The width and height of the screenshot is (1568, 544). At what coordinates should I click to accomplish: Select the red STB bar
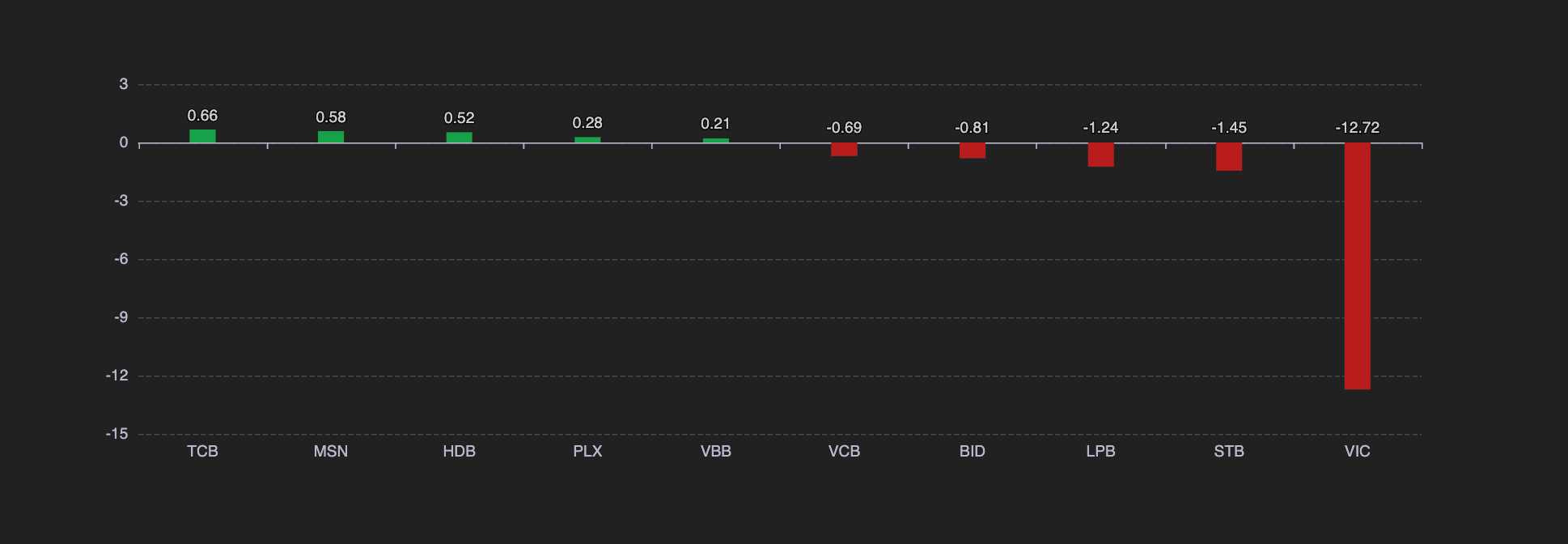coord(1229,157)
